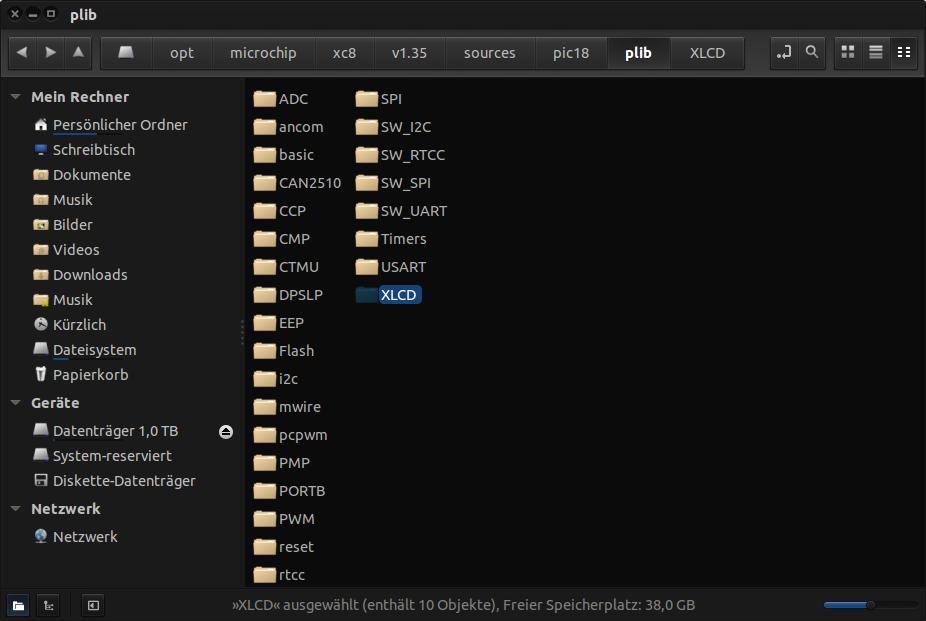Select the PORTB folder icon

[x=265, y=491]
